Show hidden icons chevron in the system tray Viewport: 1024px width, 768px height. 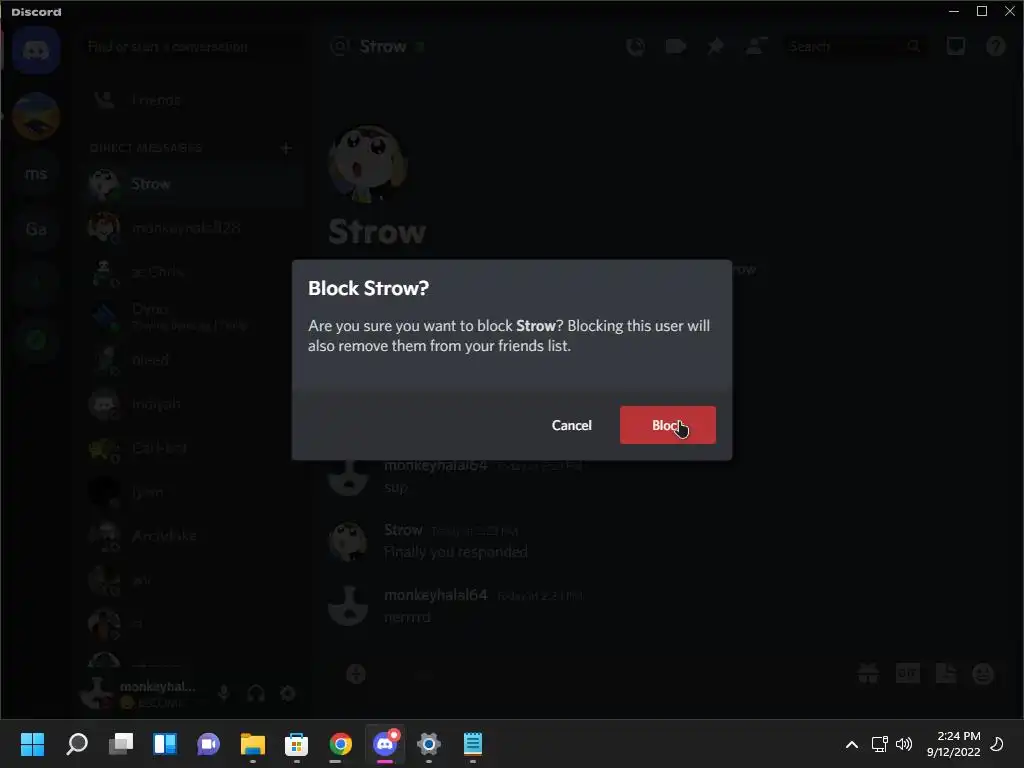click(x=852, y=744)
